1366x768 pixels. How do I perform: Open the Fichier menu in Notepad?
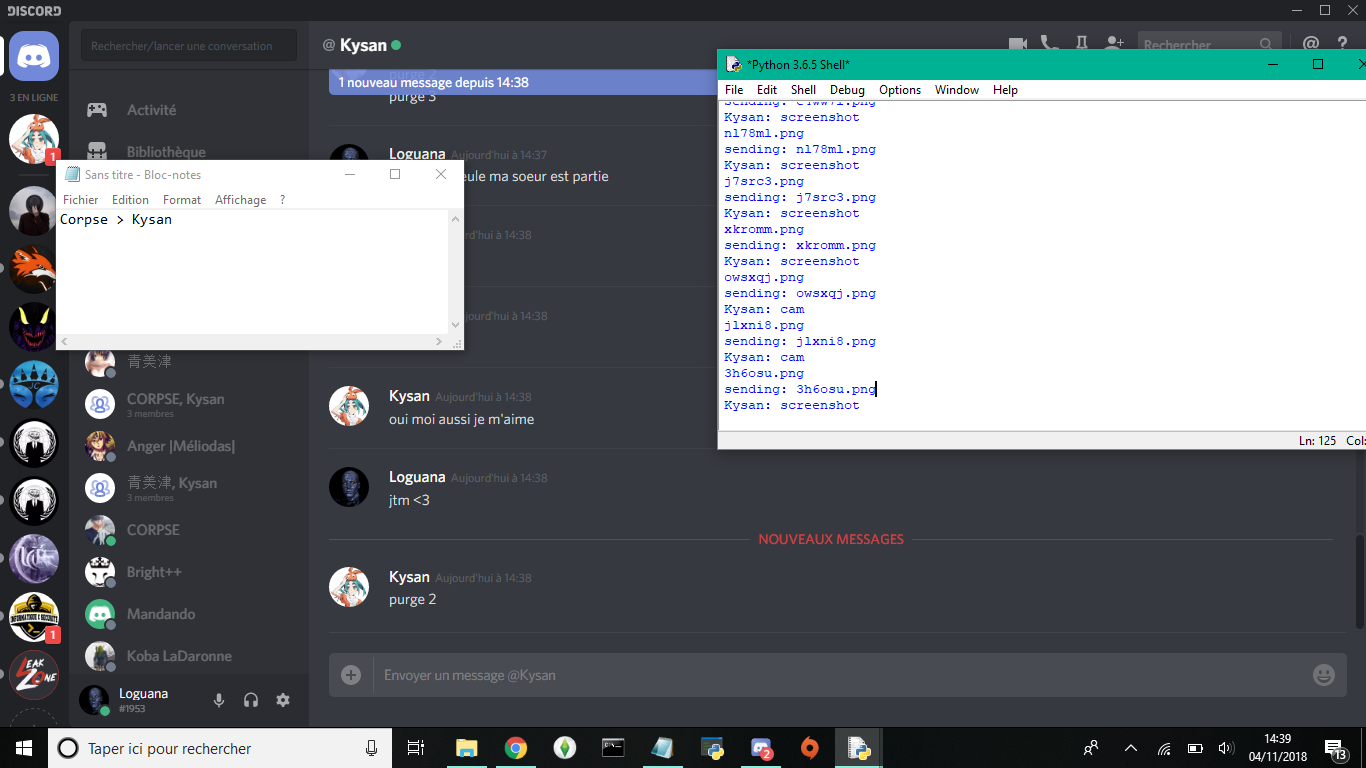pyautogui.click(x=81, y=200)
